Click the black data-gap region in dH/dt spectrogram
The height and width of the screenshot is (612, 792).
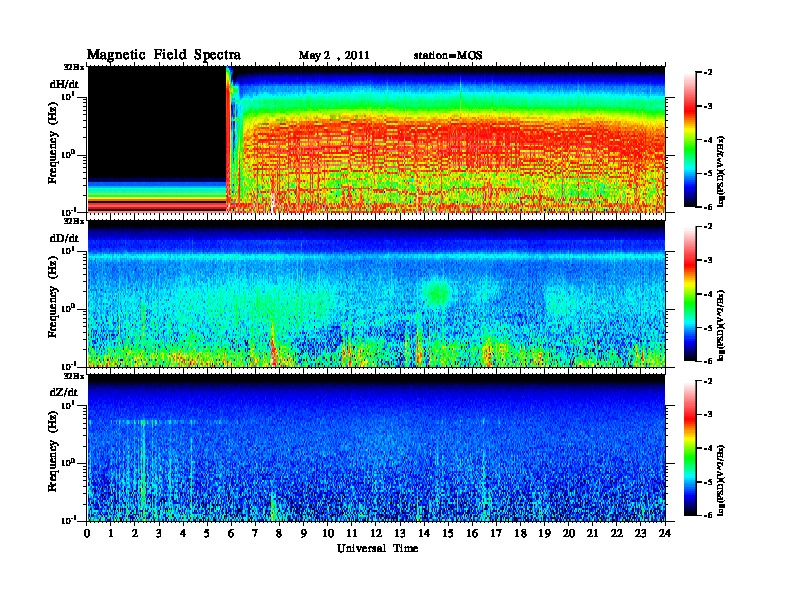tap(157, 124)
